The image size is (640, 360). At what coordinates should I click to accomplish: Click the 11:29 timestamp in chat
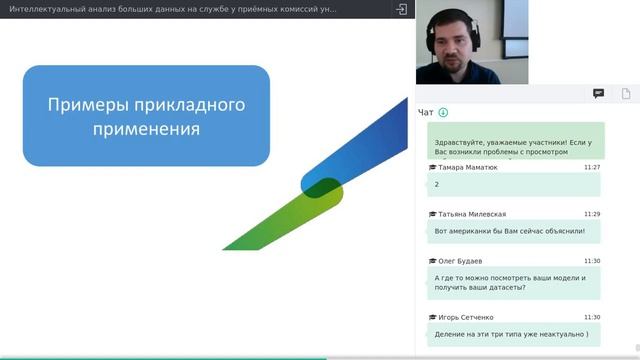coord(592,214)
